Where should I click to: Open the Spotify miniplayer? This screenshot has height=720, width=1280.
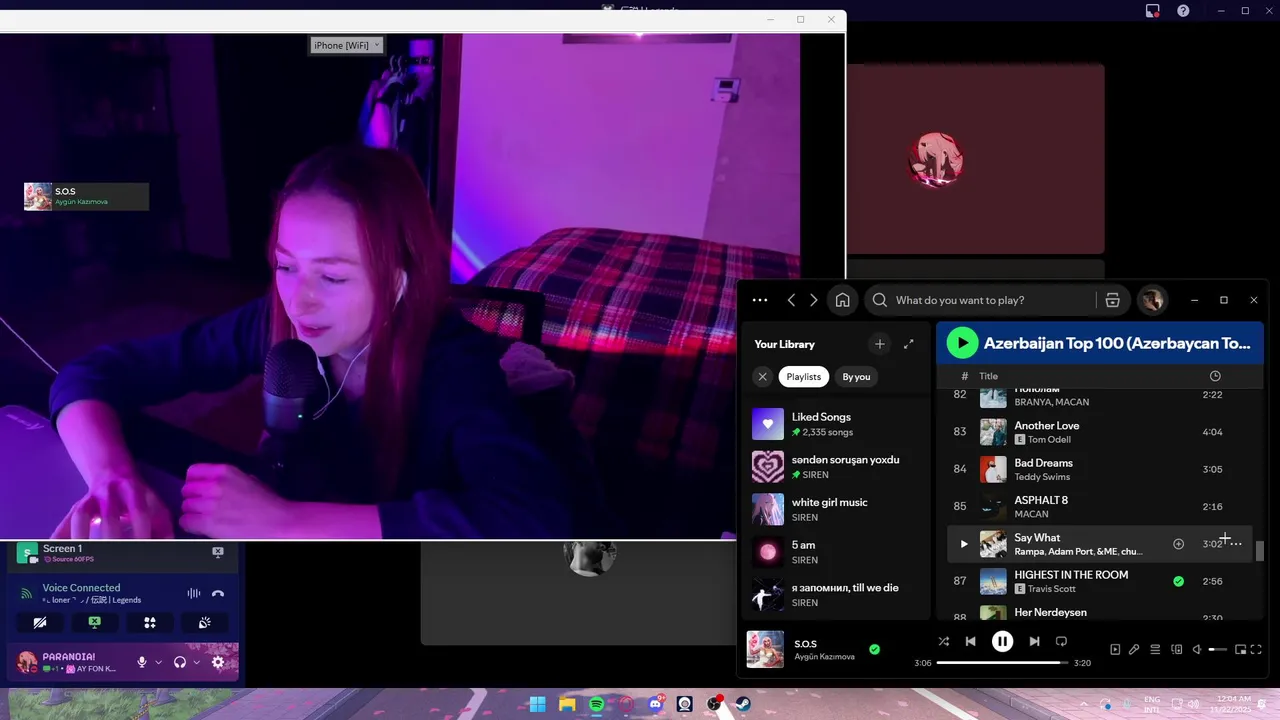tap(1240, 649)
